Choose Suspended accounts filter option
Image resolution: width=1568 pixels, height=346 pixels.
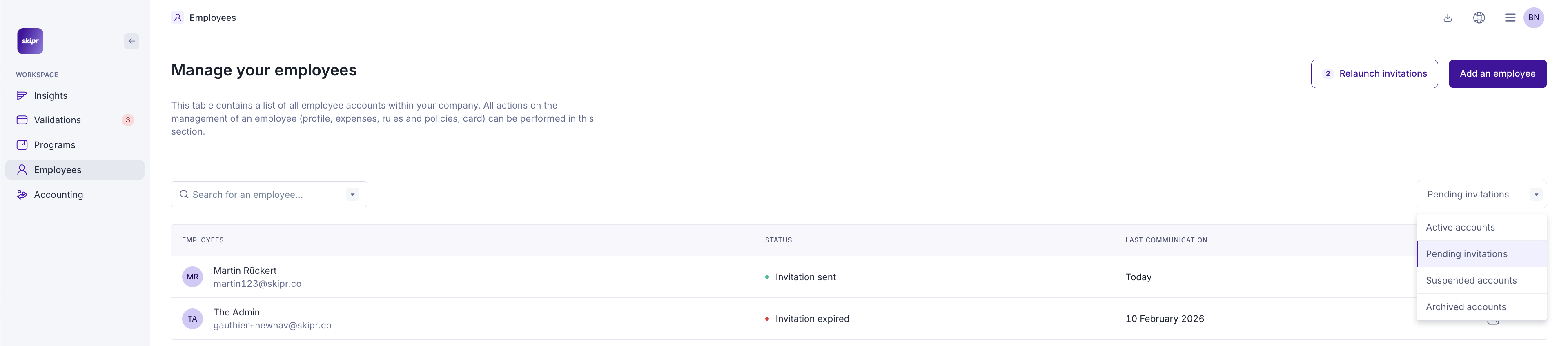point(1470,280)
